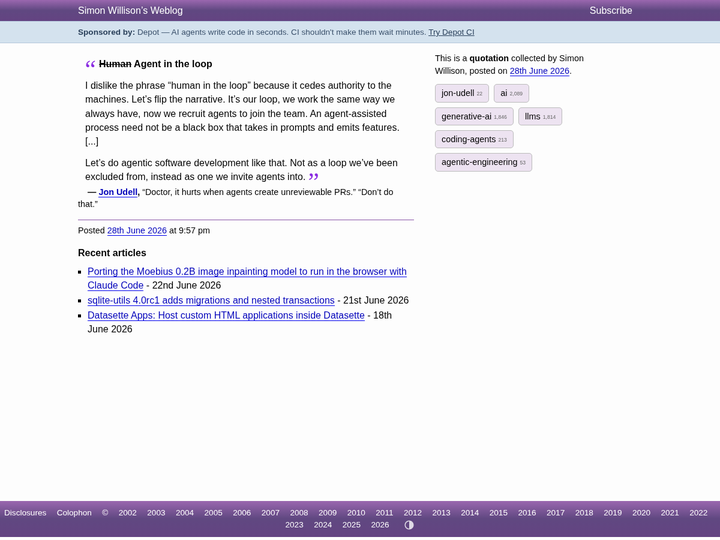Open the jon-udell tag
This screenshot has height=540, width=720.
461,93
